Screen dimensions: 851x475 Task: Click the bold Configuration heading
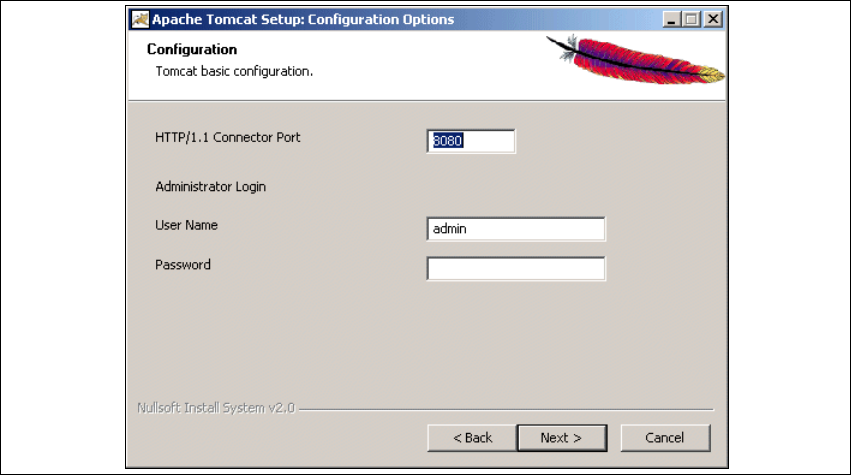(192, 49)
